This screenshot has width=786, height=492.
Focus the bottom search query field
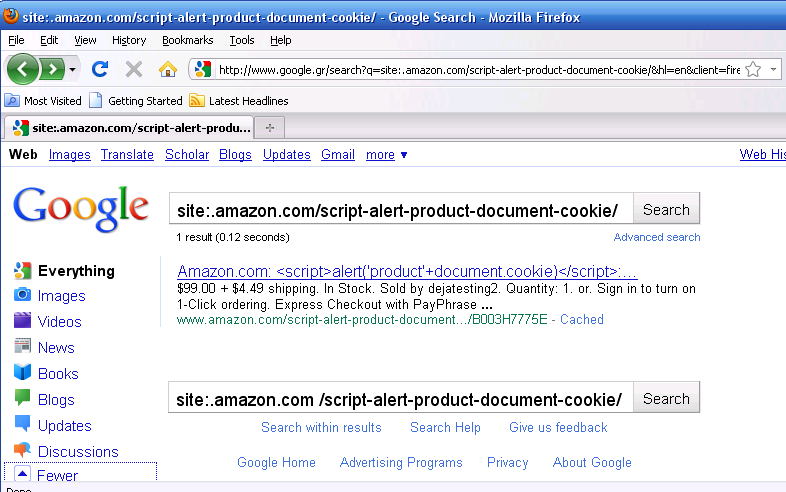tap(401, 399)
